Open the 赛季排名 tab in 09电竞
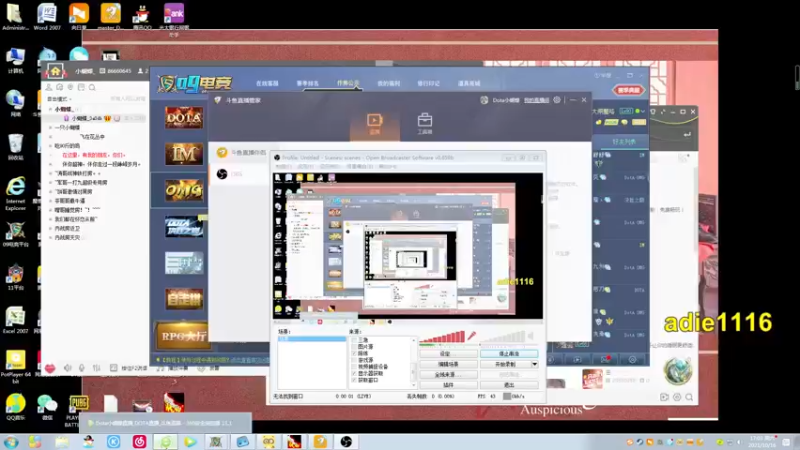 pyautogui.click(x=307, y=83)
